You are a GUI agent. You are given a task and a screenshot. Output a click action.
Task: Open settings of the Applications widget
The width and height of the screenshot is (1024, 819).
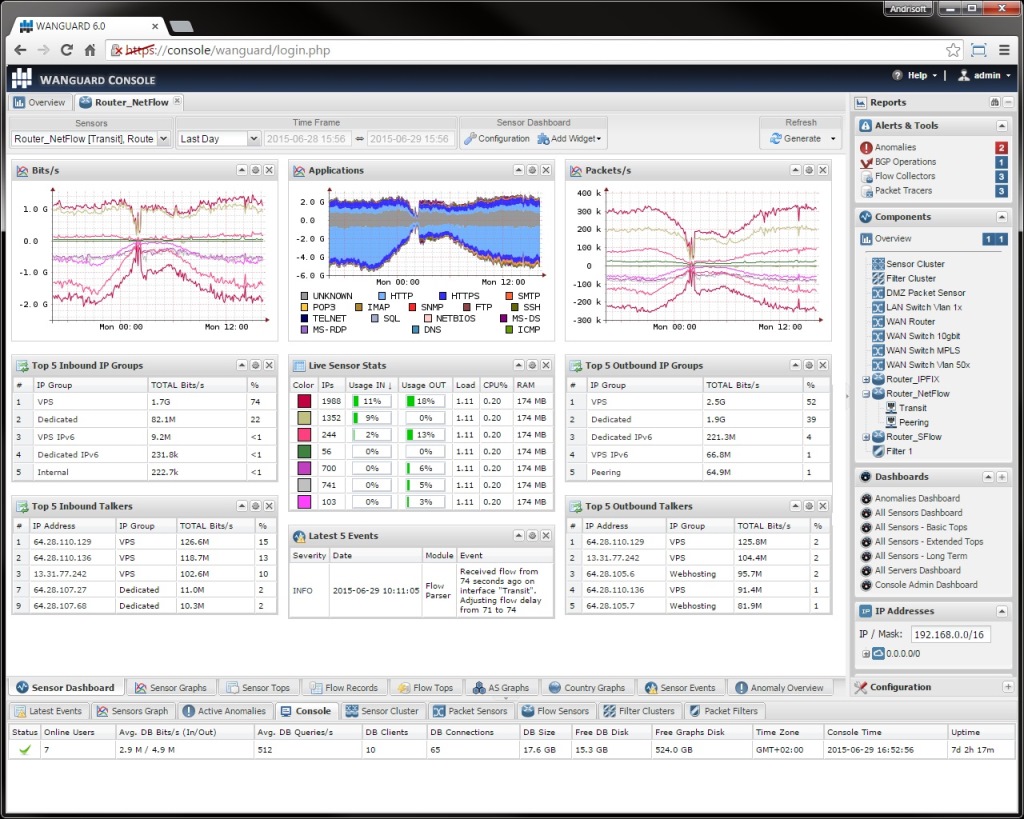(532, 170)
